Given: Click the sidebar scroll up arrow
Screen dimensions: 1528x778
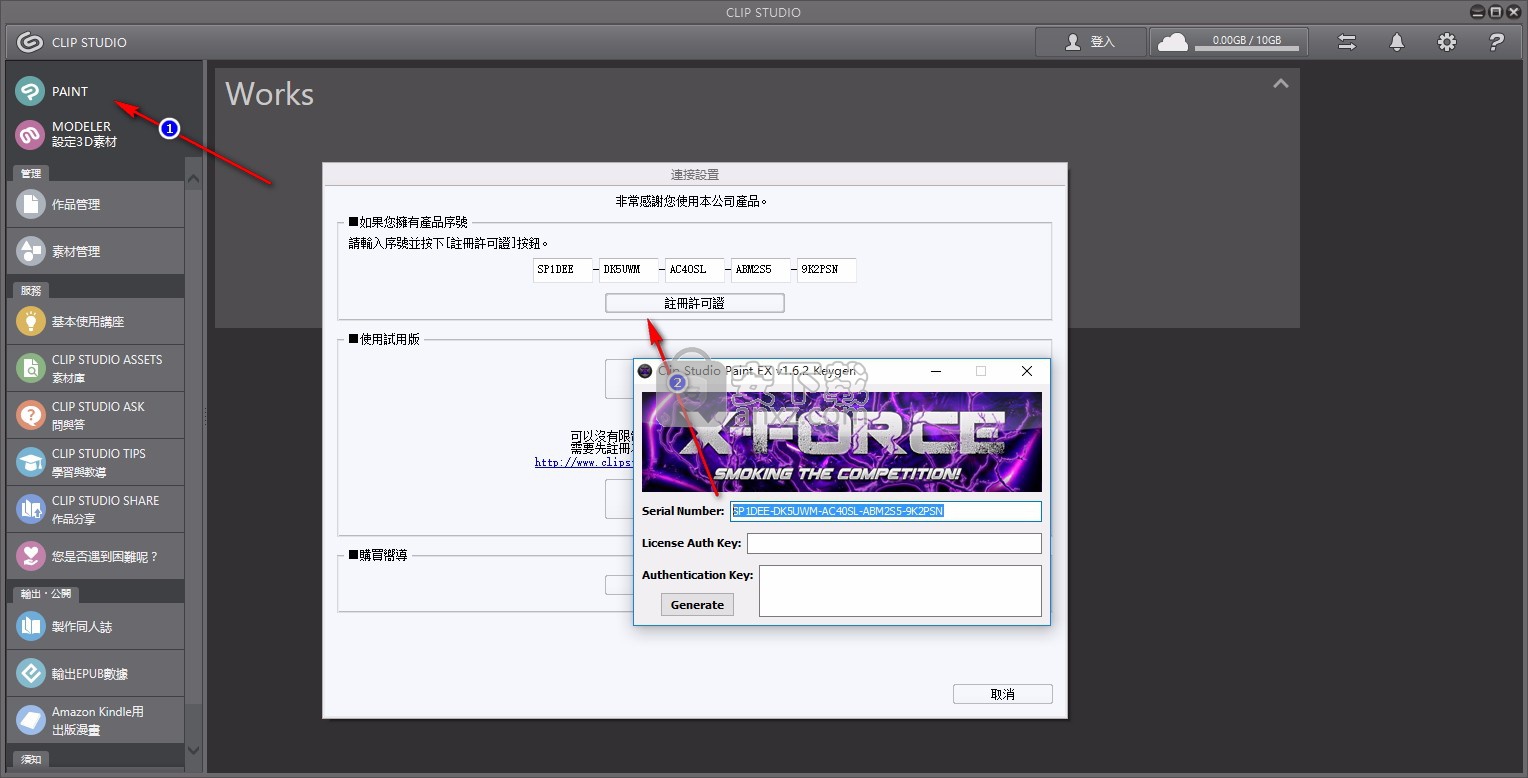Looking at the screenshot, I should click(x=194, y=180).
